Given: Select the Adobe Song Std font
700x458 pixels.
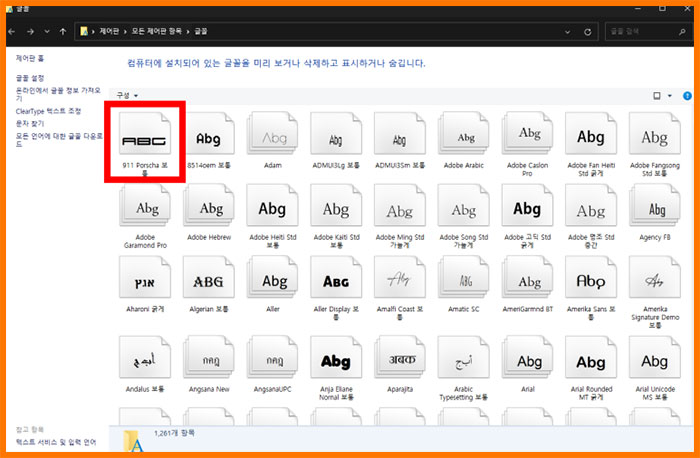Looking at the screenshot, I should [x=463, y=206].
